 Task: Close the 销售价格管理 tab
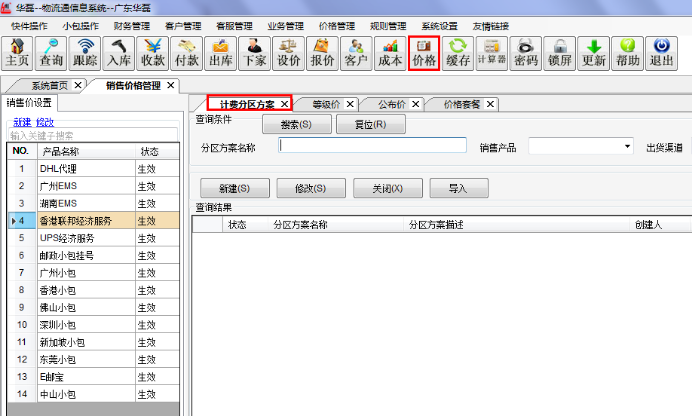coord(170,86)
